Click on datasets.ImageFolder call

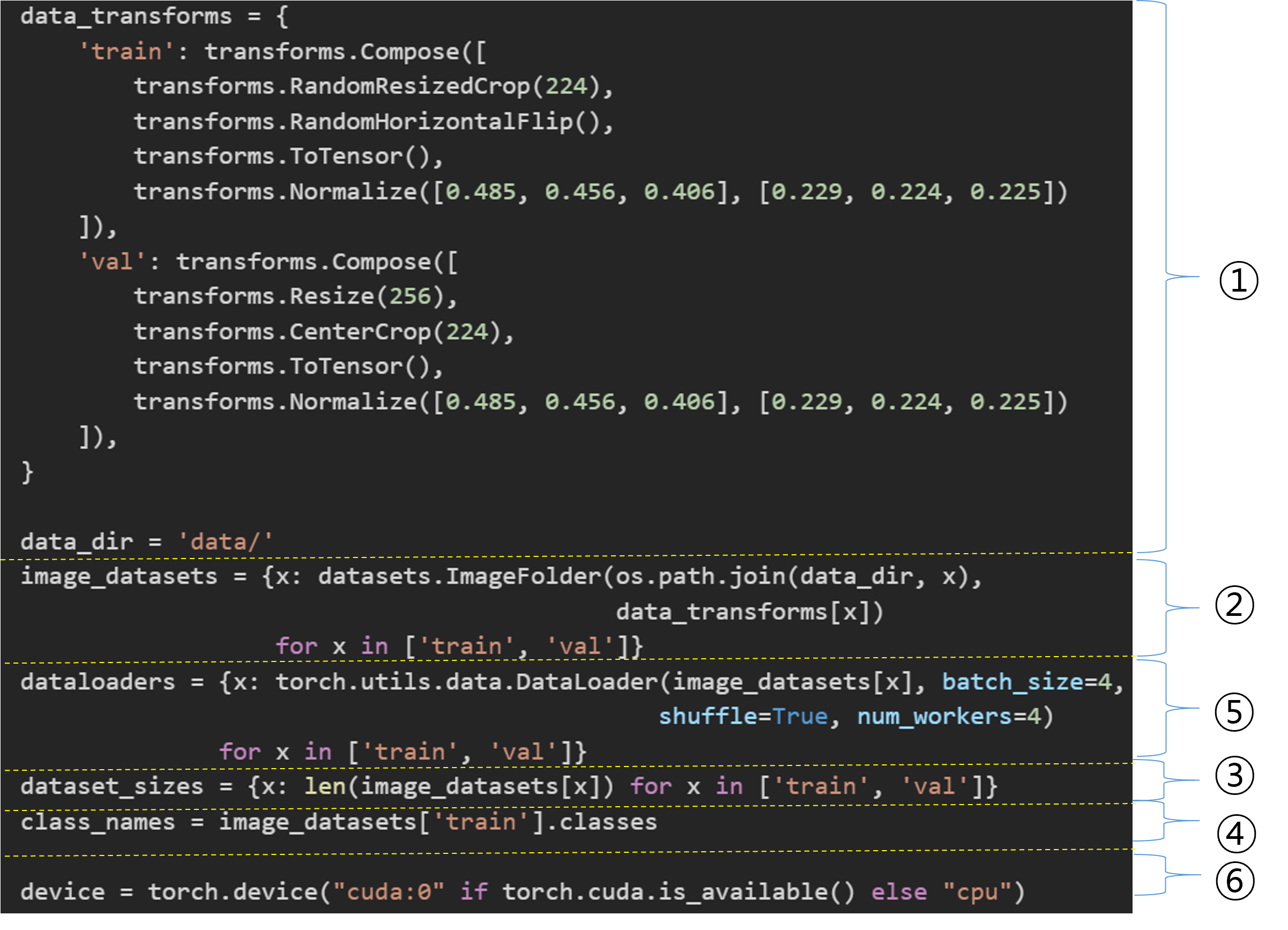459,576
